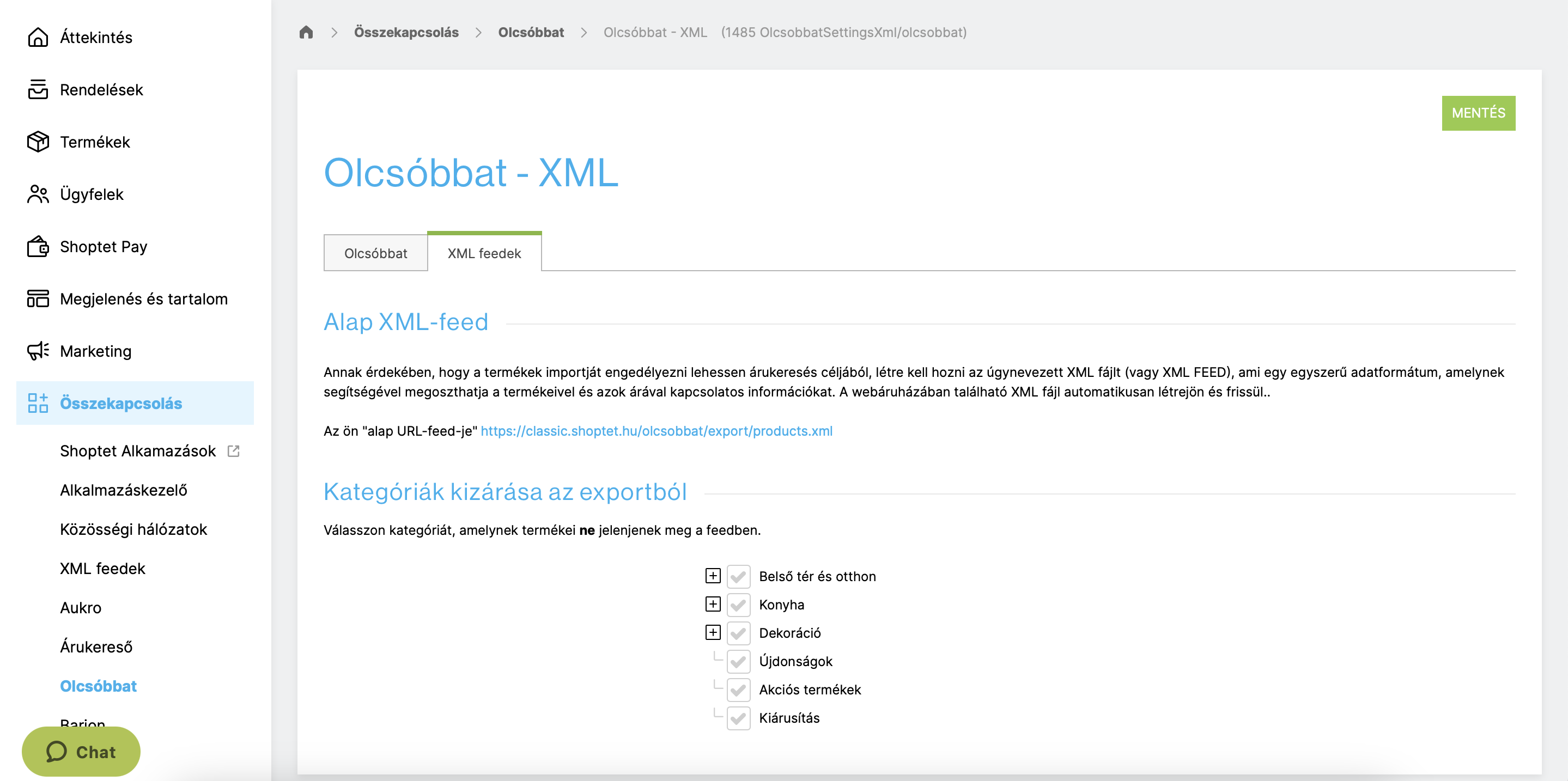This screenshot has height=781, width=1568.
Task: Open Árukereső submenu link
Action: tap(95, 647)
